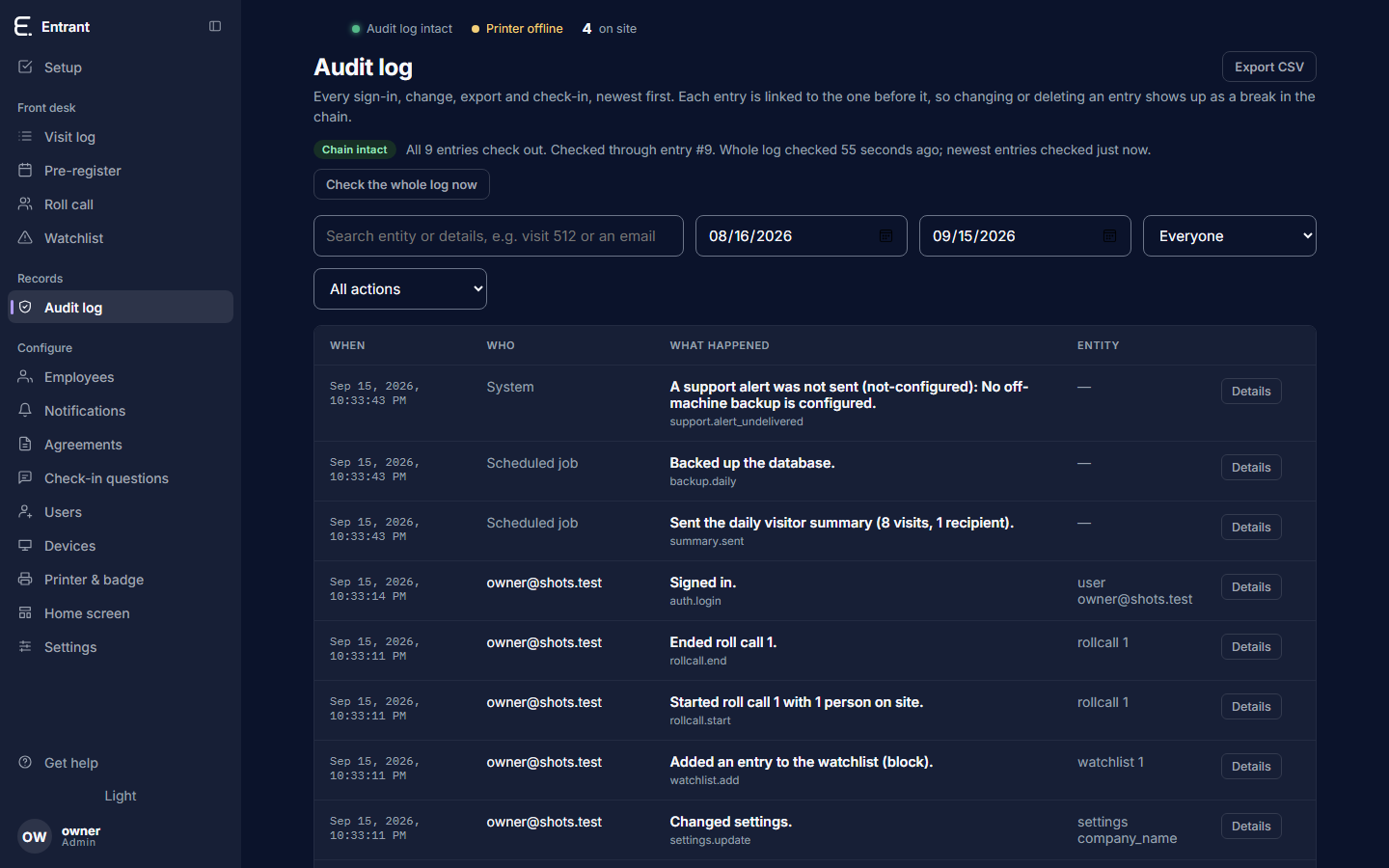Open Home screen configuration

coord(121,613)
